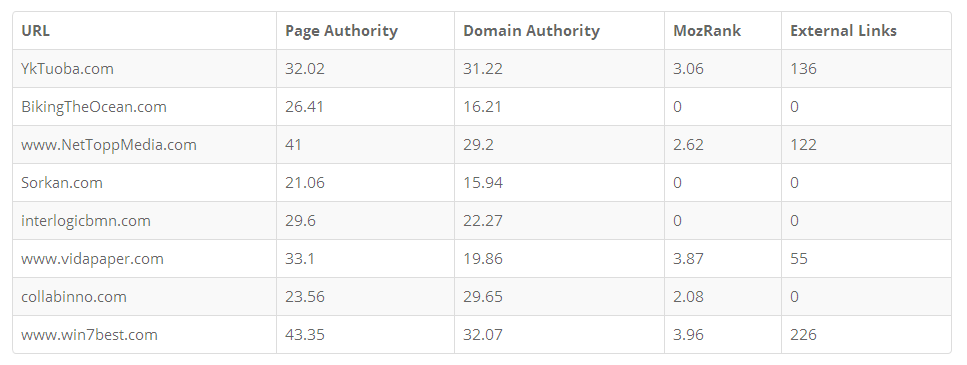Open the YkTuoba.com URL entry
This screenshot has width=967, height=365.
67,68
